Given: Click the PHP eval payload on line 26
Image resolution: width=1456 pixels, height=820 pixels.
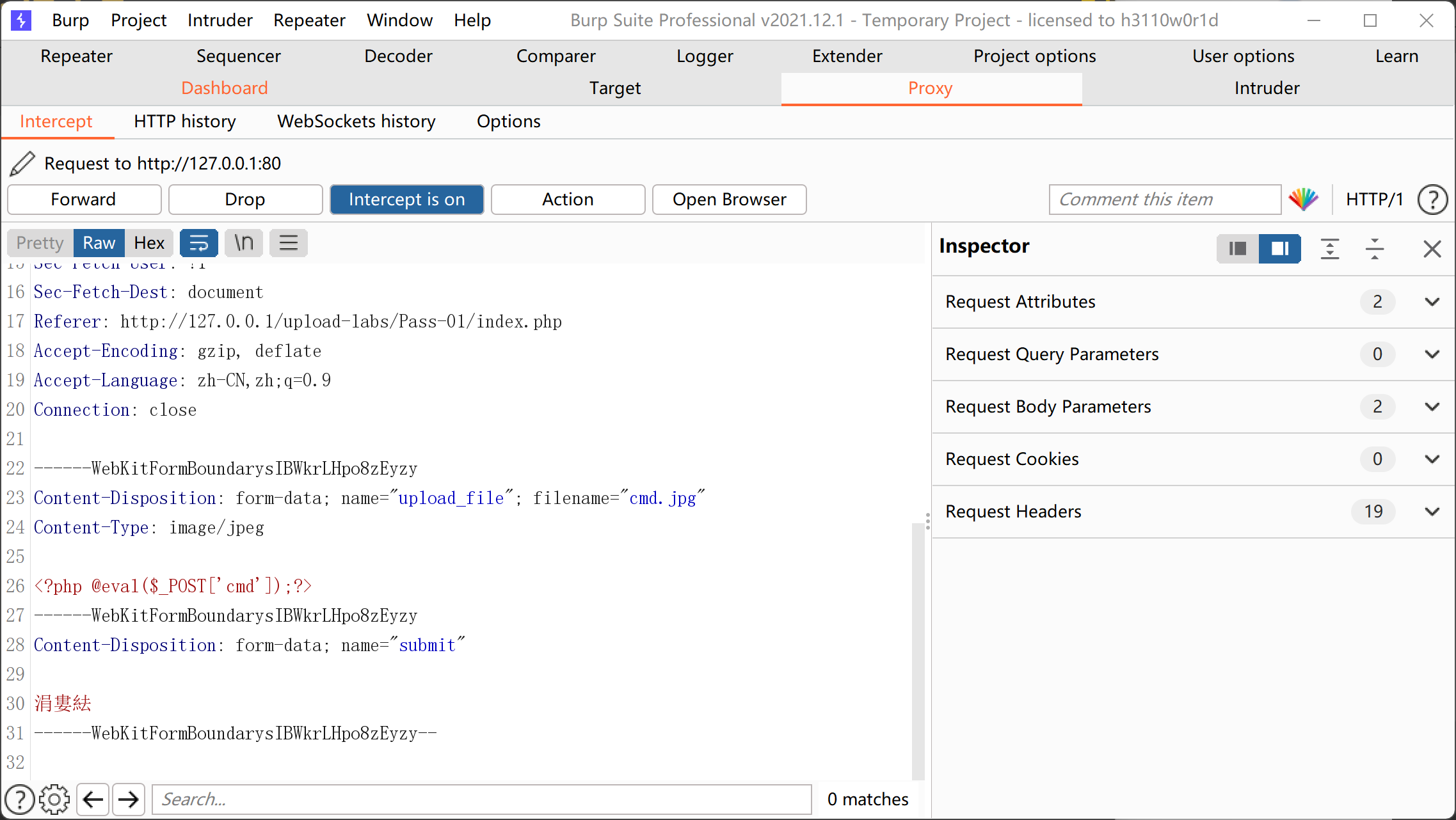Looking at the screenshot, I should [173, 587].
